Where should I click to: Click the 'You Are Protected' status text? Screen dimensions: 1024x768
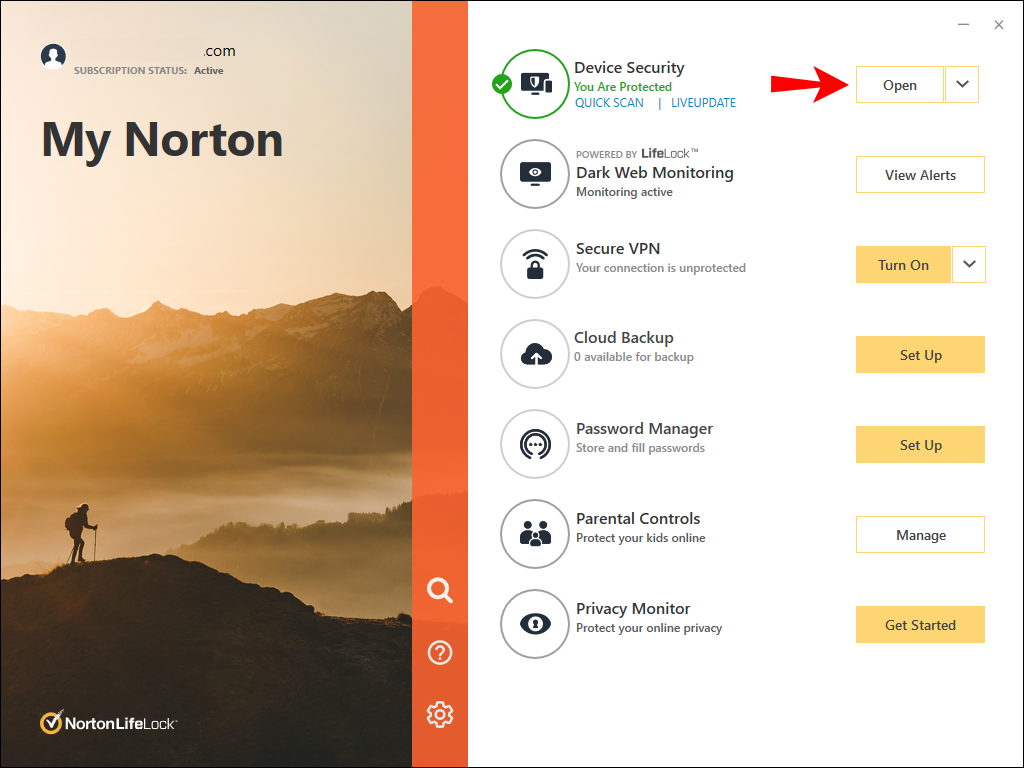coord(622,87)
